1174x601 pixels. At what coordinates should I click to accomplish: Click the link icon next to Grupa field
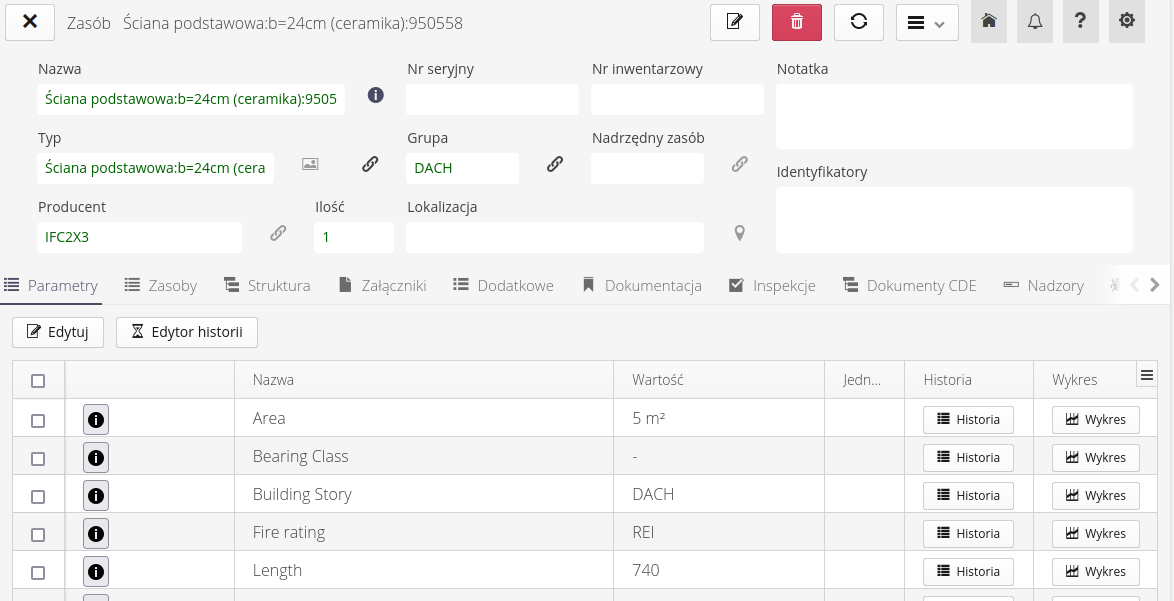click(555, 165)
